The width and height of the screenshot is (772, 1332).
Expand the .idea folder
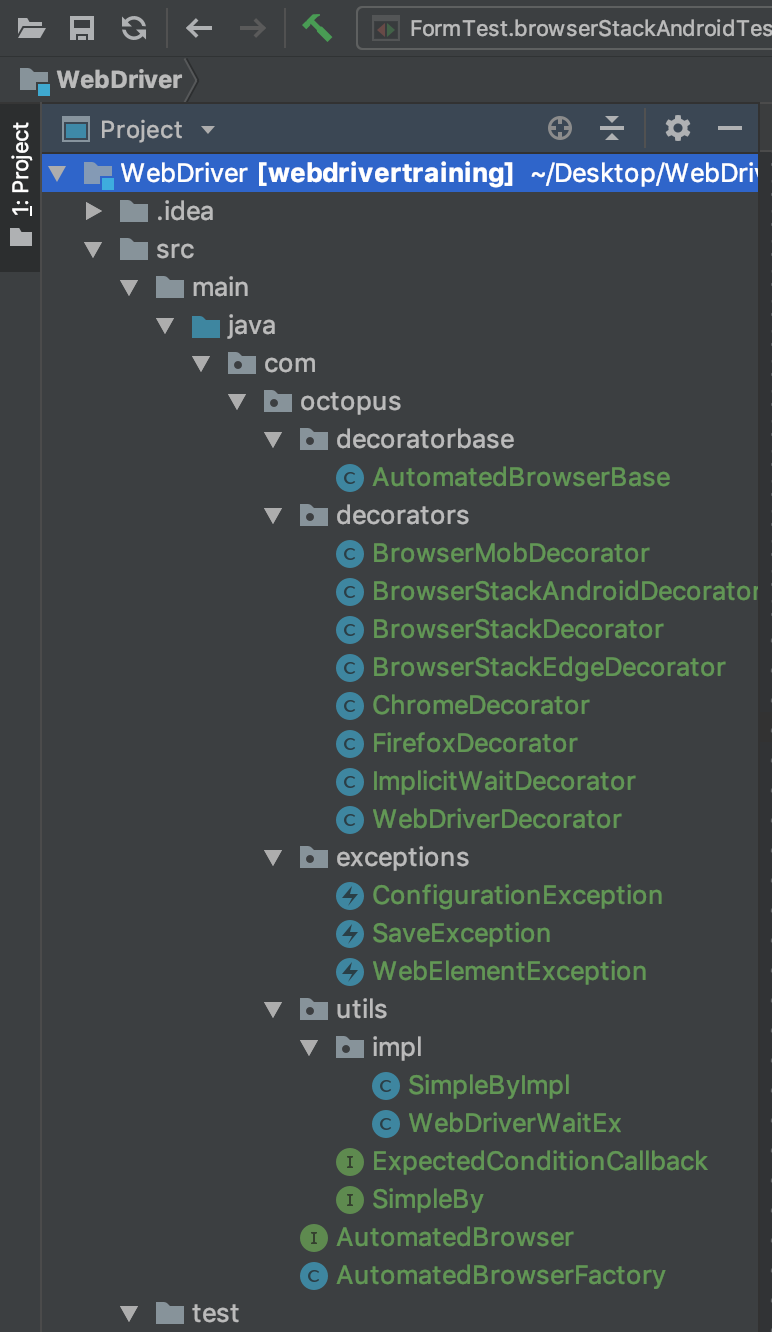coord(94,211)
